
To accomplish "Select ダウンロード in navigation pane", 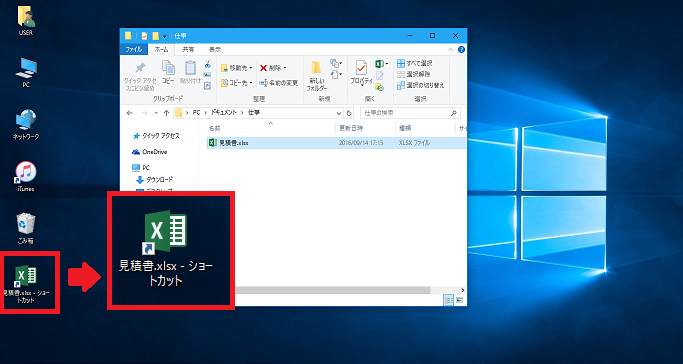I will coord(155,180).
